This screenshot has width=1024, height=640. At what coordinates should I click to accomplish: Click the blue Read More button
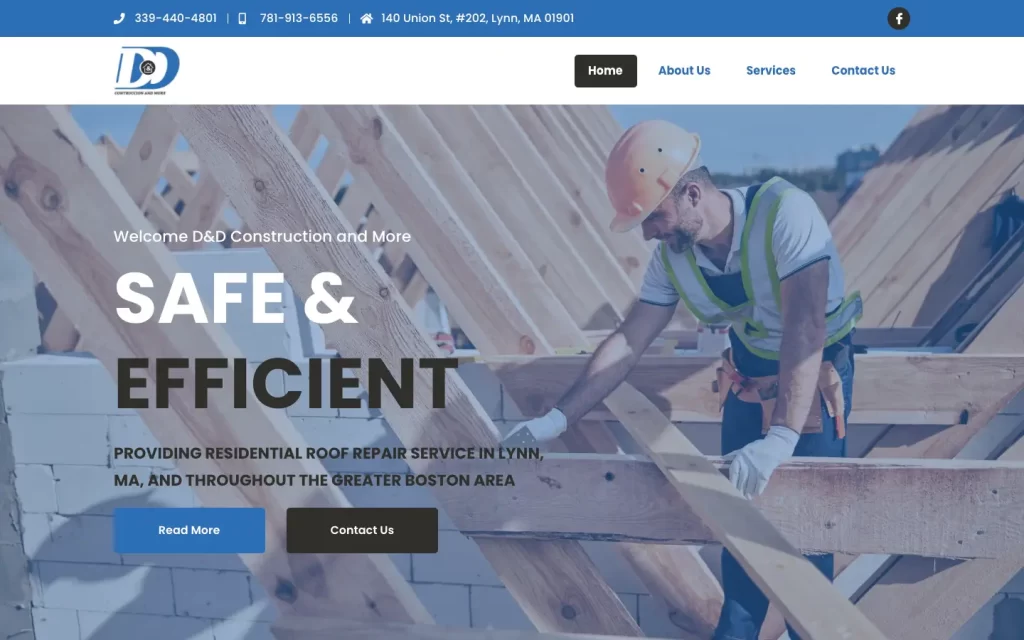189,530
